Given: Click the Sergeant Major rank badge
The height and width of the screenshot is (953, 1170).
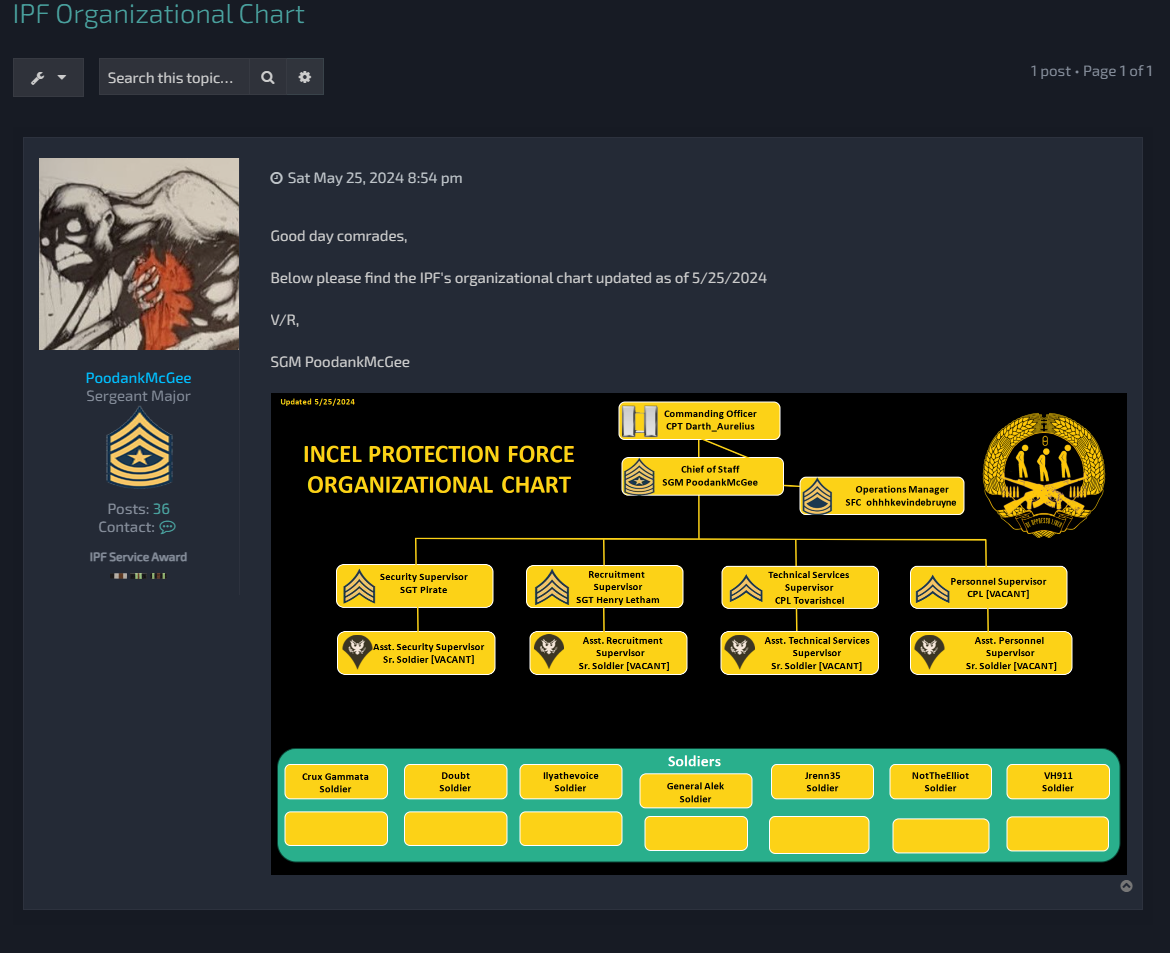Looking at the screenshot, I should [139, 453].
